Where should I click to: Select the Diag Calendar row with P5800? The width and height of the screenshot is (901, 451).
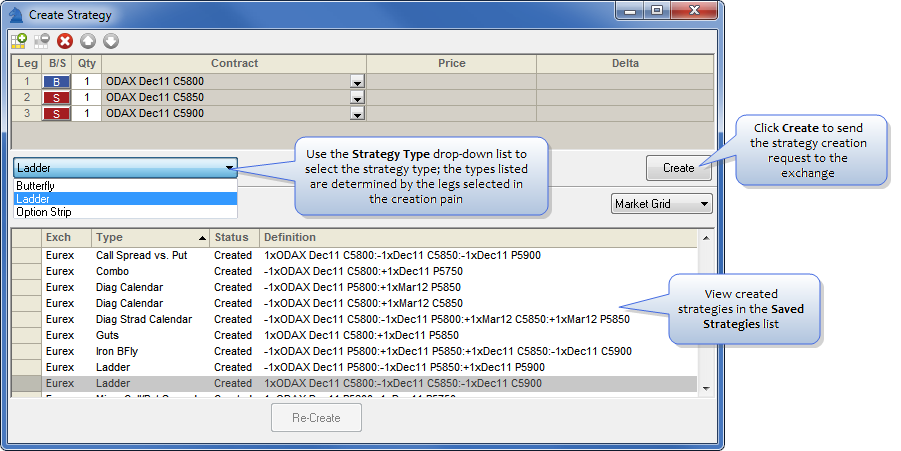355,287
